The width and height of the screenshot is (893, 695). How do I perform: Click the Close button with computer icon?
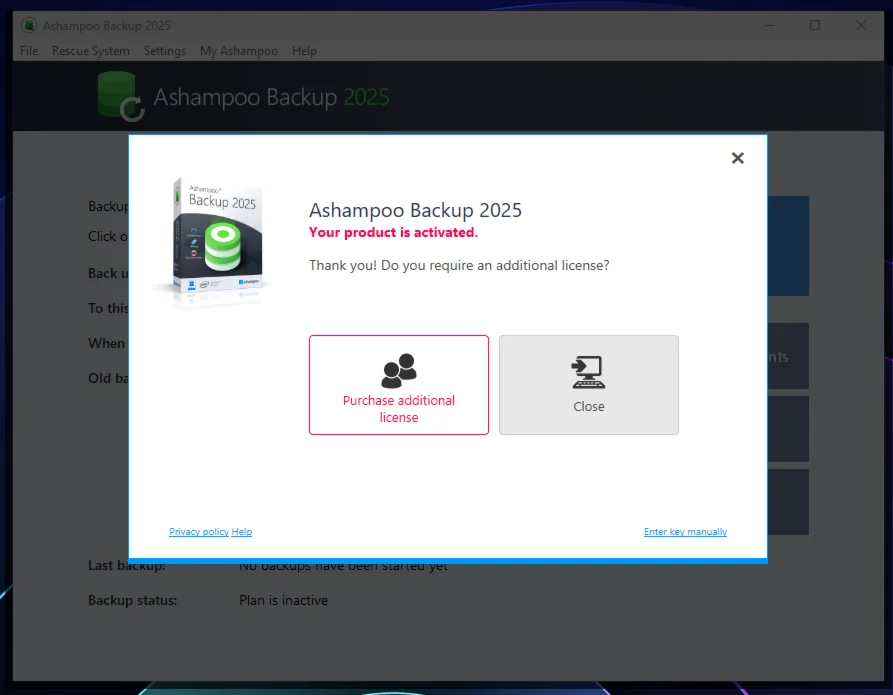pyautogui.click(x=589, y=385)
